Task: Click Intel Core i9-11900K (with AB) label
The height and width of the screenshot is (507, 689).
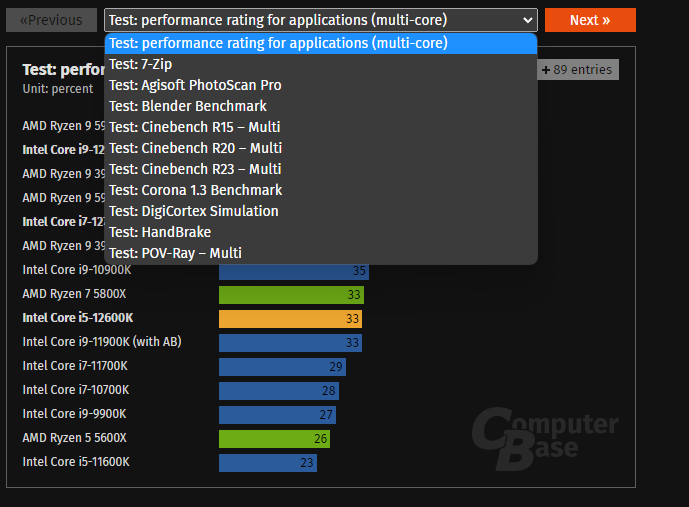Action: pos(102,342)
